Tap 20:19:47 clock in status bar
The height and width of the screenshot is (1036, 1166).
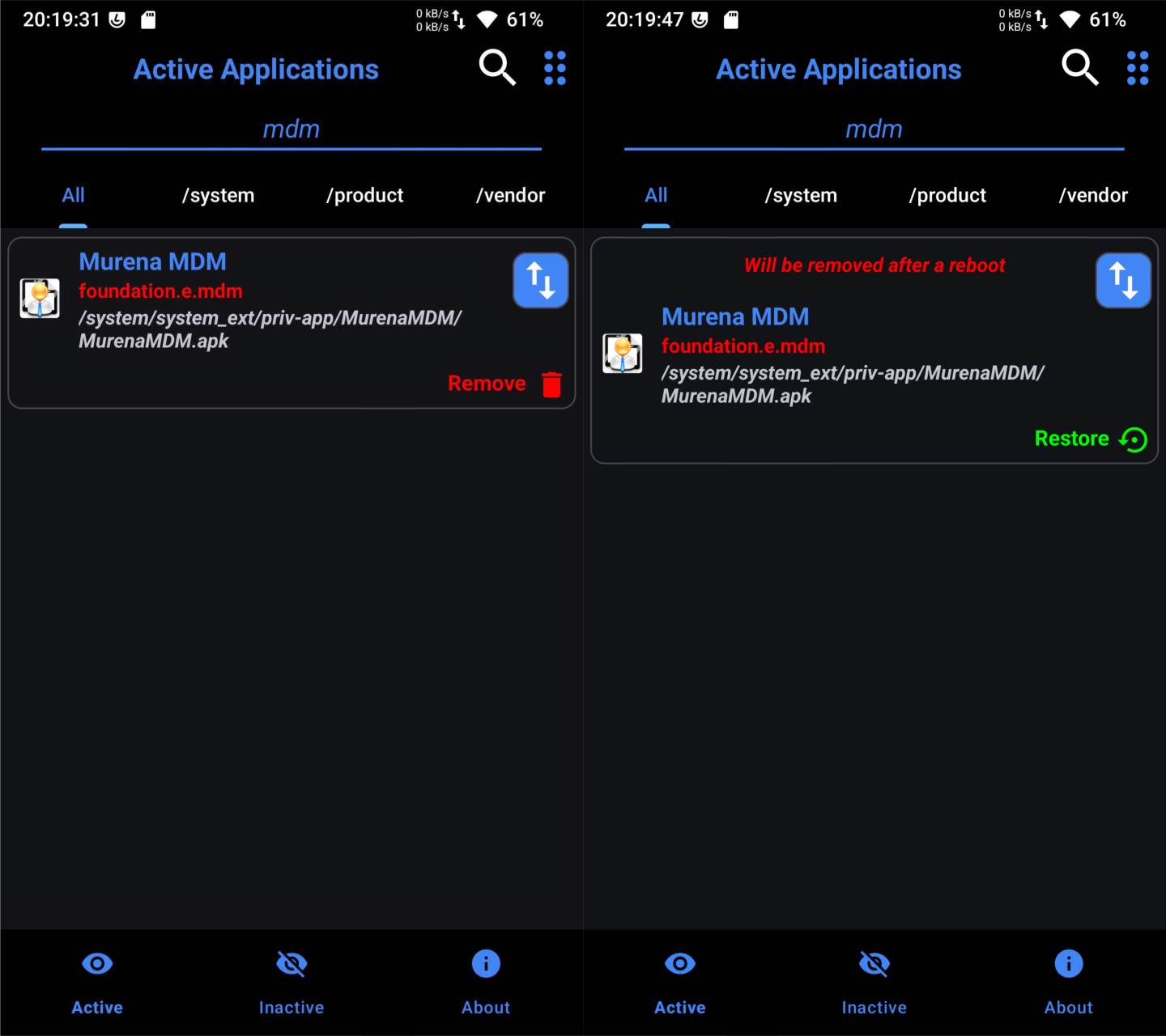(645, 19)
